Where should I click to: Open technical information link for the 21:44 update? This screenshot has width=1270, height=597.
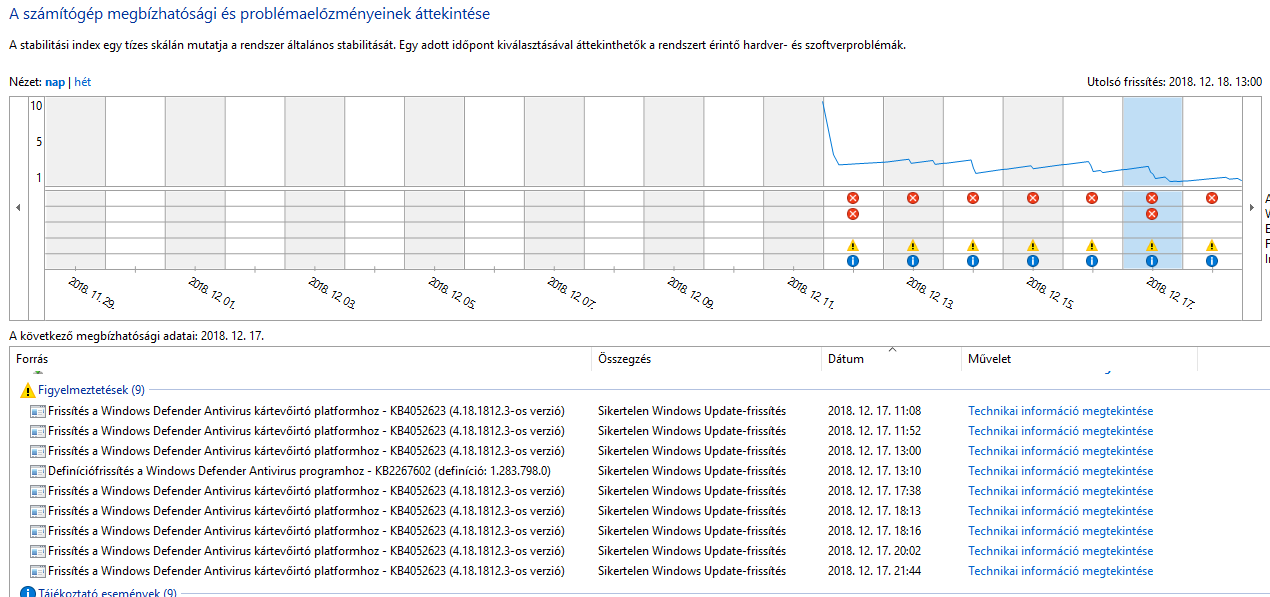coord(1060,571)
